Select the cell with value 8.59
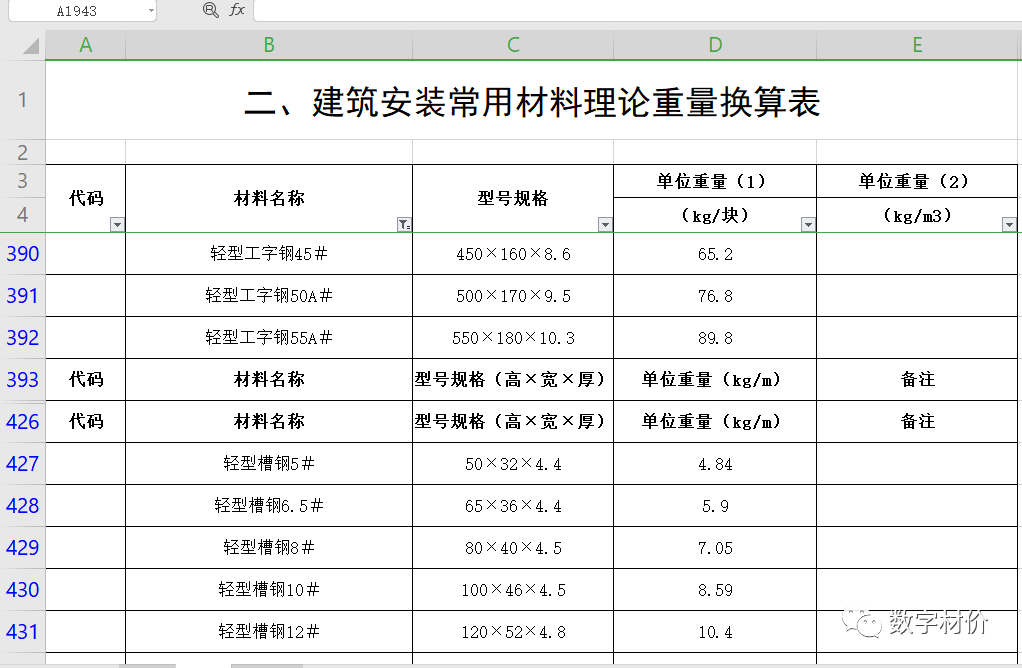The width and height of the screenshot is (1022, 668). point(715,590)
